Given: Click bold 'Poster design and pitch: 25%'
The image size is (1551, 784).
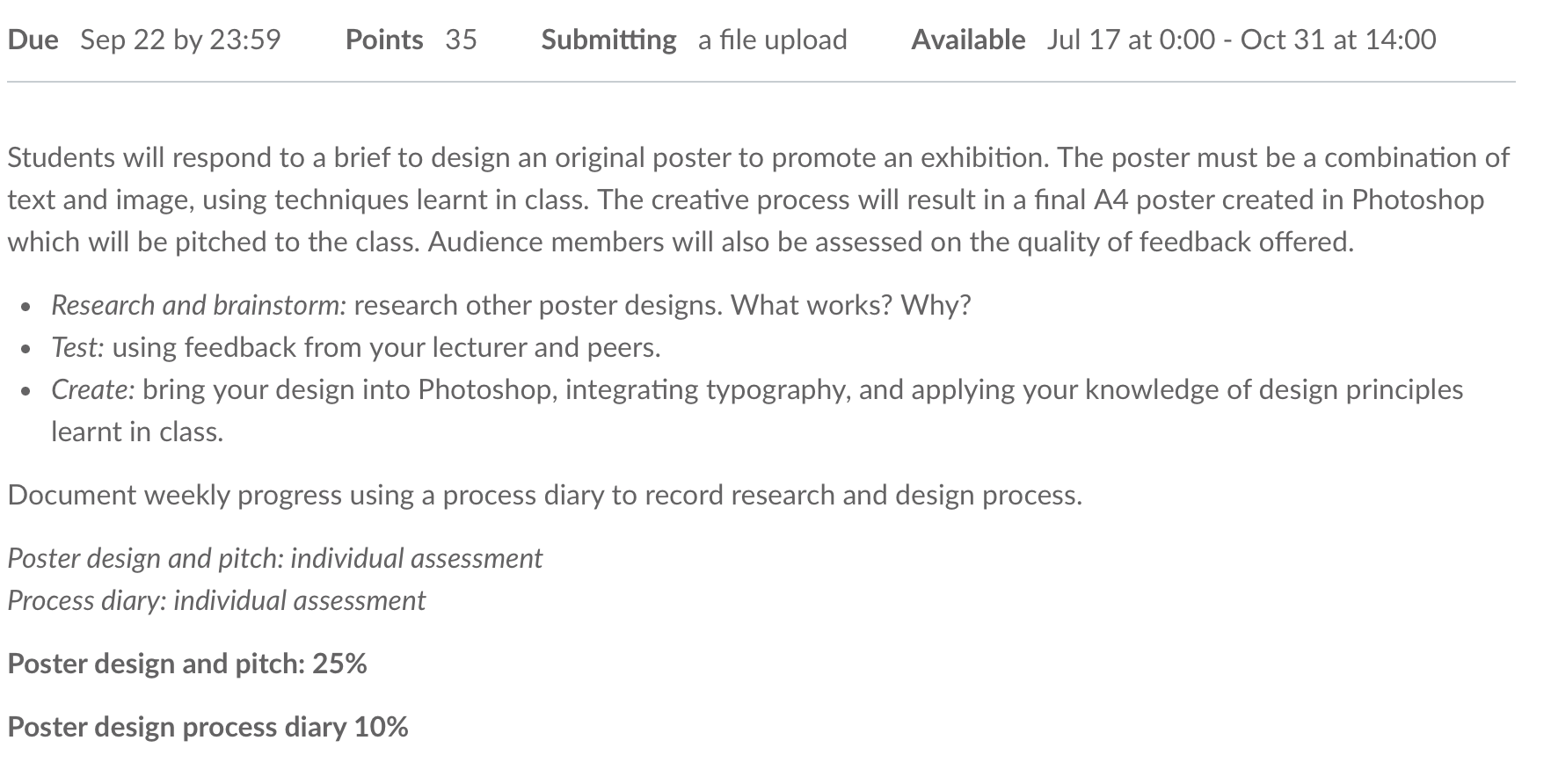Looking at the screenshot, I should (187, 664).
